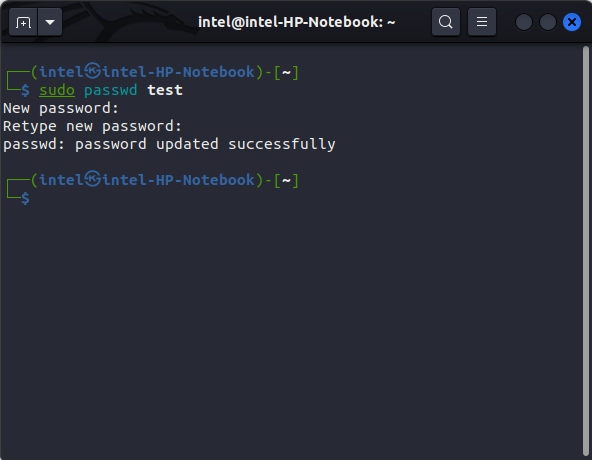This screenshot has width=592, height=460.
Task: Click the vertical scrollbar on the right
Action: pyautogui.click(x=586, y=251)
